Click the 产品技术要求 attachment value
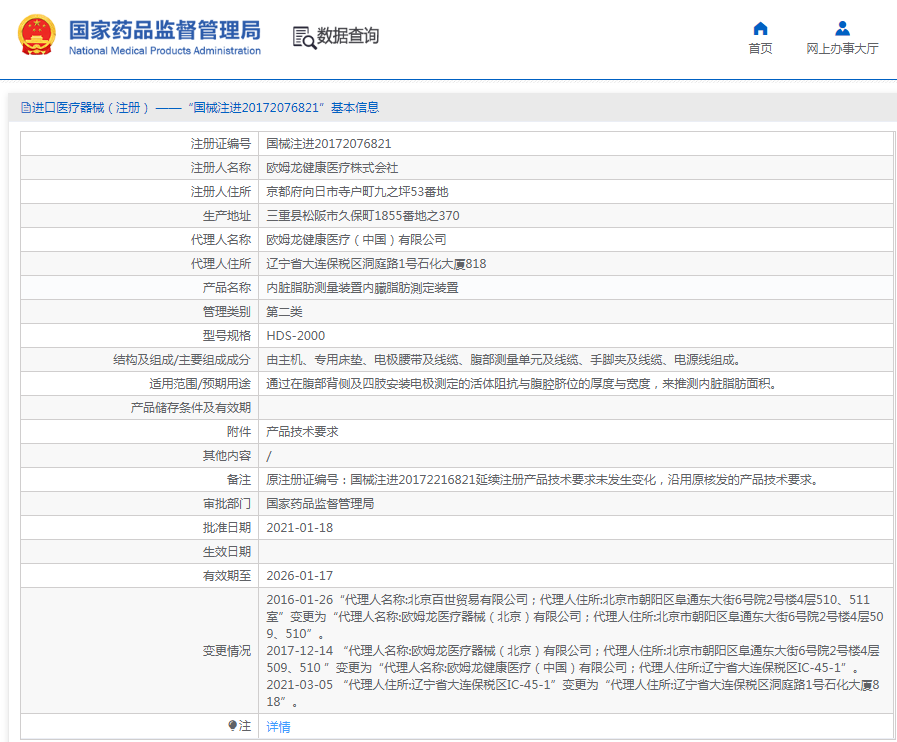Screen dimensions: 897x742 pyautogui.click(x=302, y=432)
